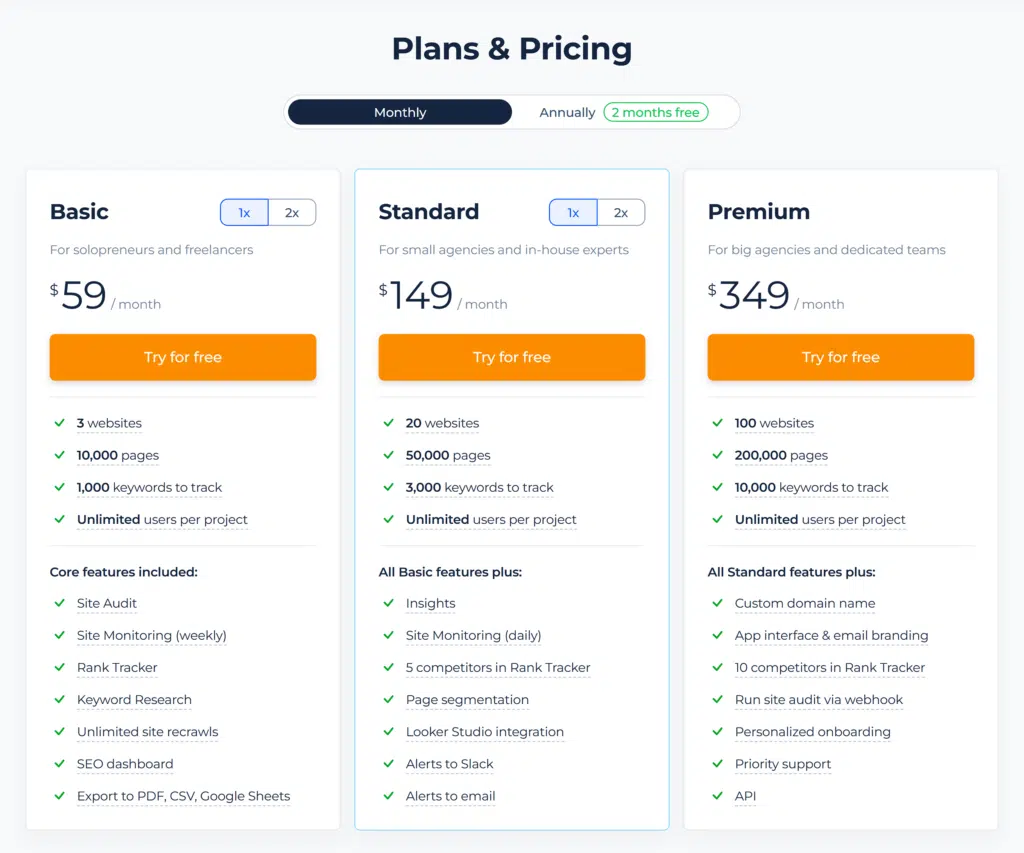Select 1x multiplier on Basic plan

point(244,212)
